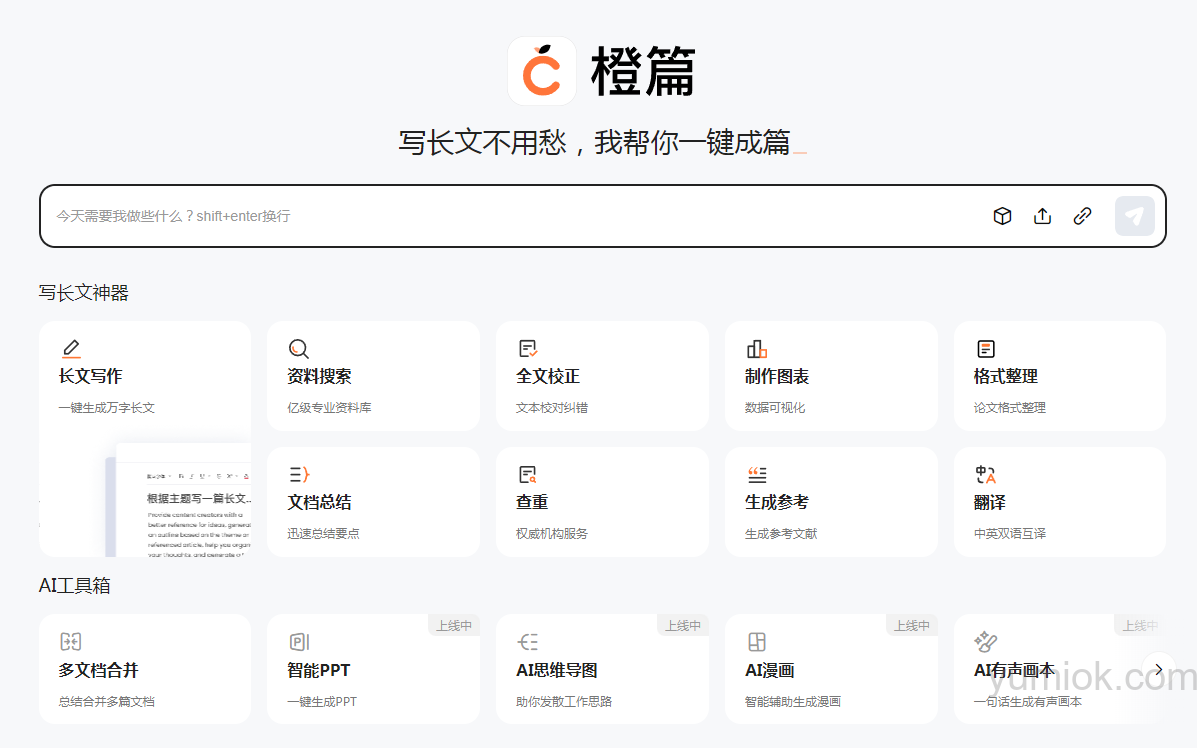
Task: Click the magic wand icon on the AI有声画本 card
Action: 986,642
